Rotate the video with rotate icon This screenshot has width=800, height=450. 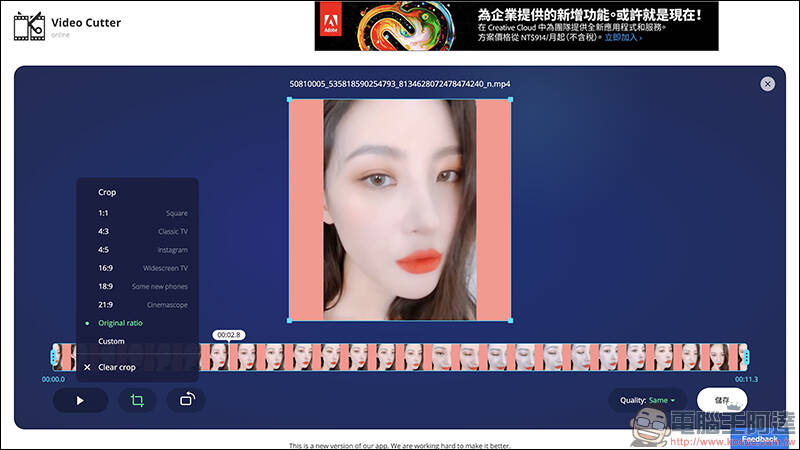point(187,399)
